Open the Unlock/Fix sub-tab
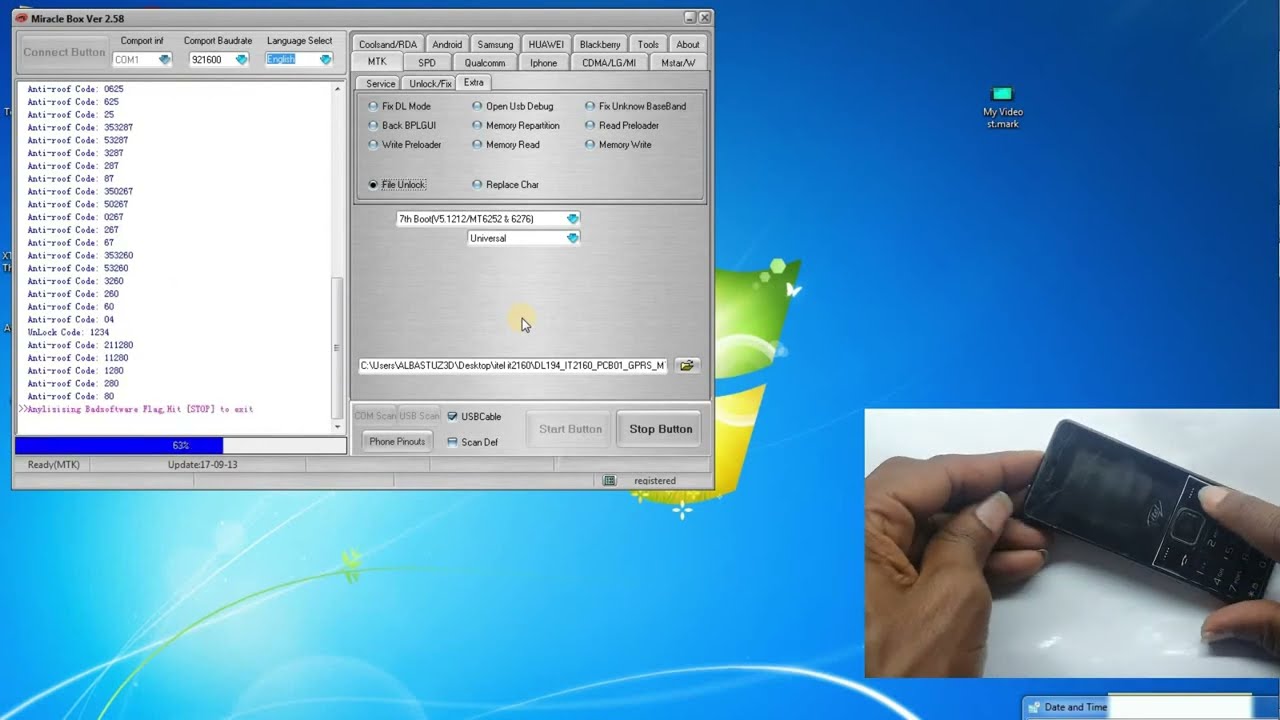Viewport: 1280px width, 720px height. pos(430,83)
